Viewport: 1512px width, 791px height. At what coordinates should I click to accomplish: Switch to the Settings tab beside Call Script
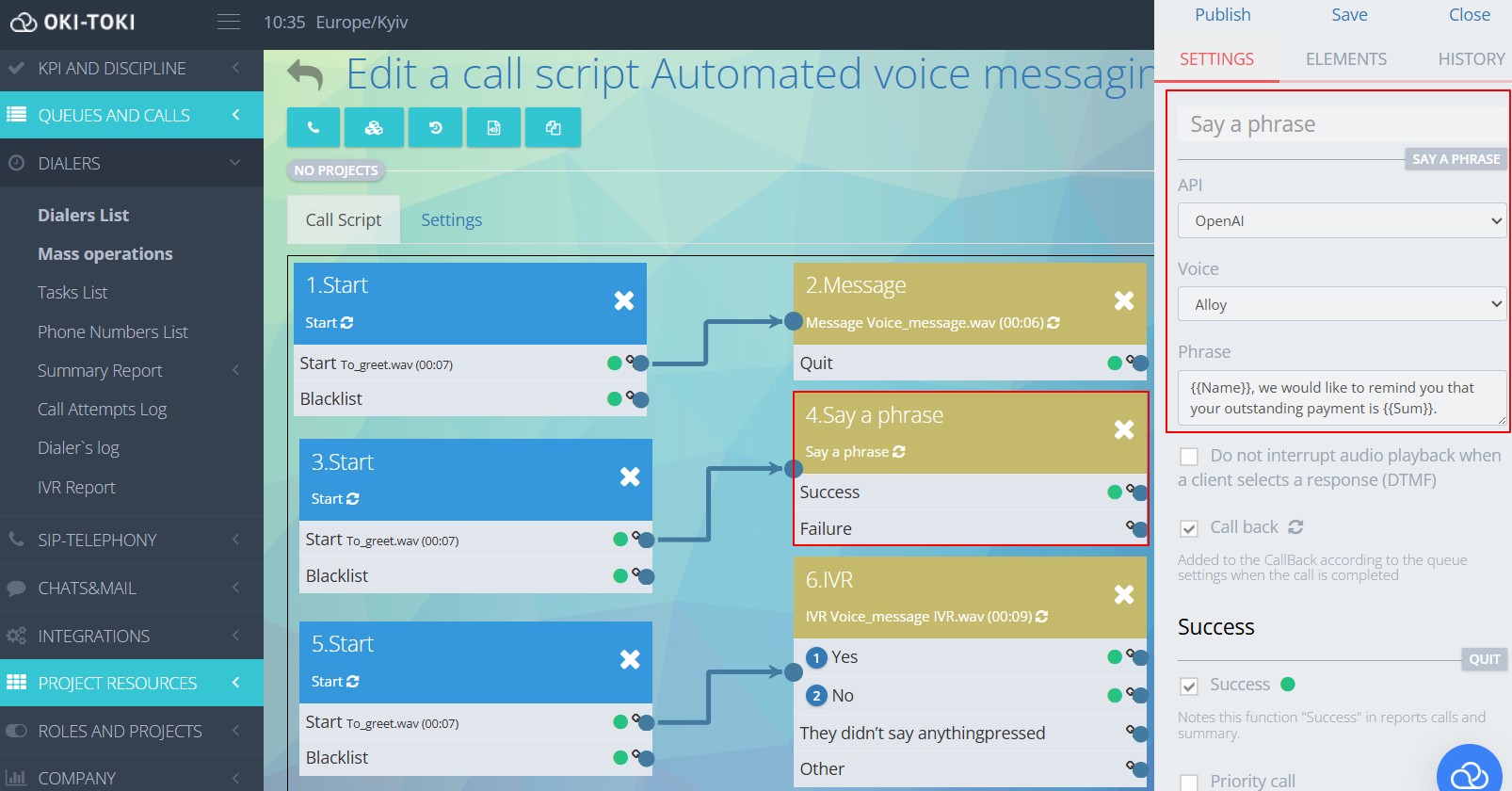coord(451,220)
